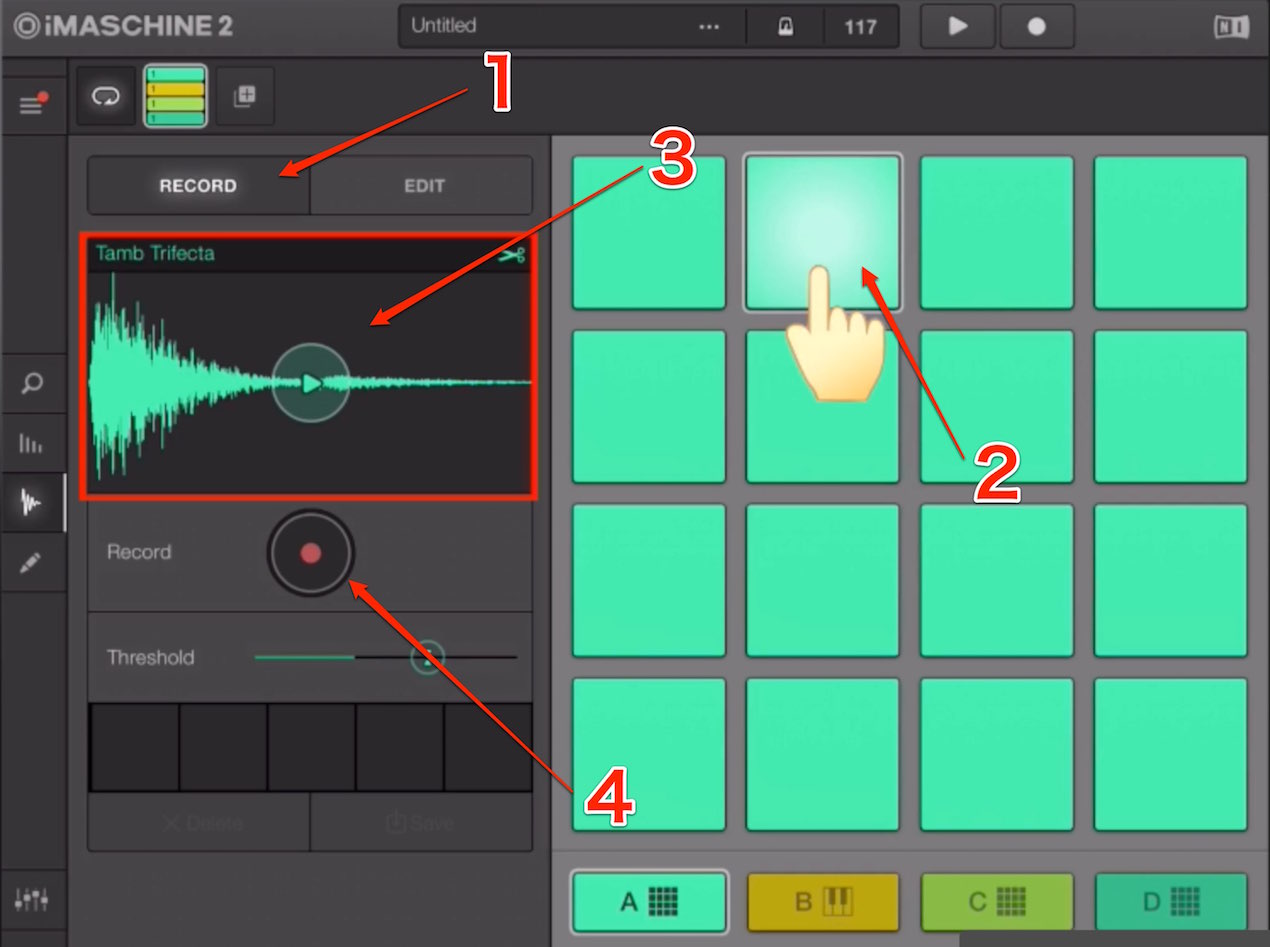1270x947 pixels.
Task: Adjust the Threshold slider
Action: click(386, 657)
